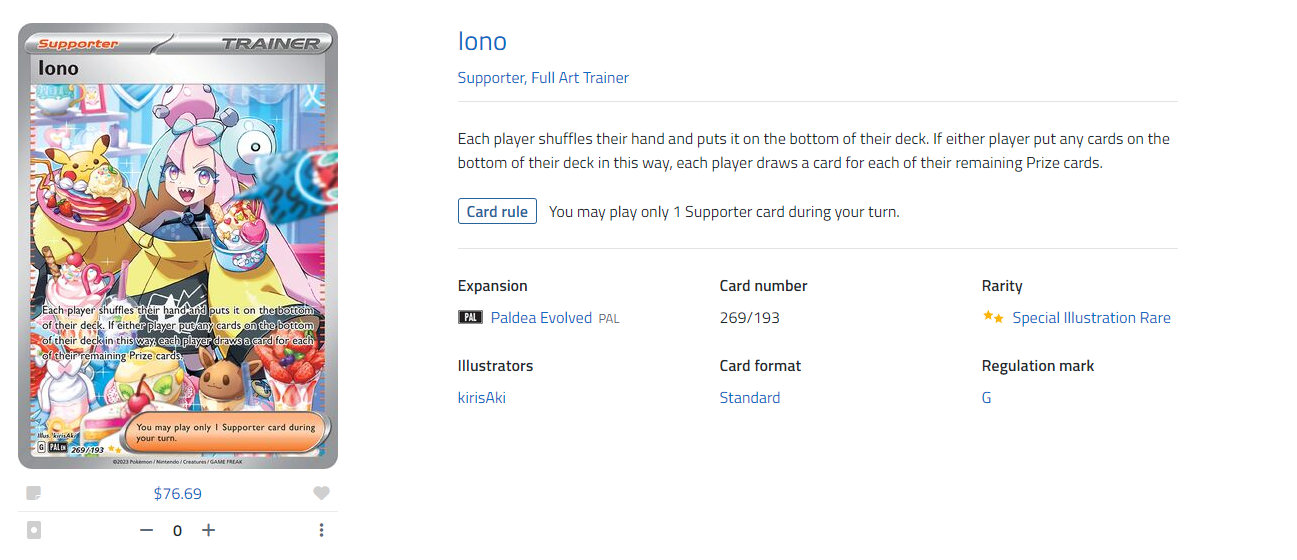Click the card variant icon beside the quantity
Screen dimensions: 1297x560
tap(34, 530)
